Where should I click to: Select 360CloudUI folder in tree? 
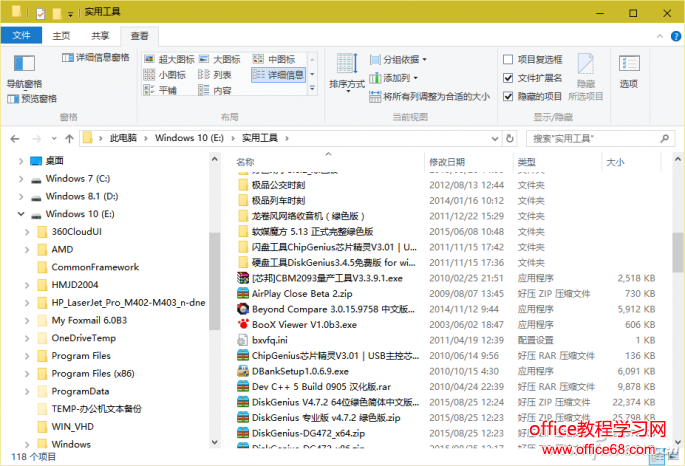[x=76, y=232]
